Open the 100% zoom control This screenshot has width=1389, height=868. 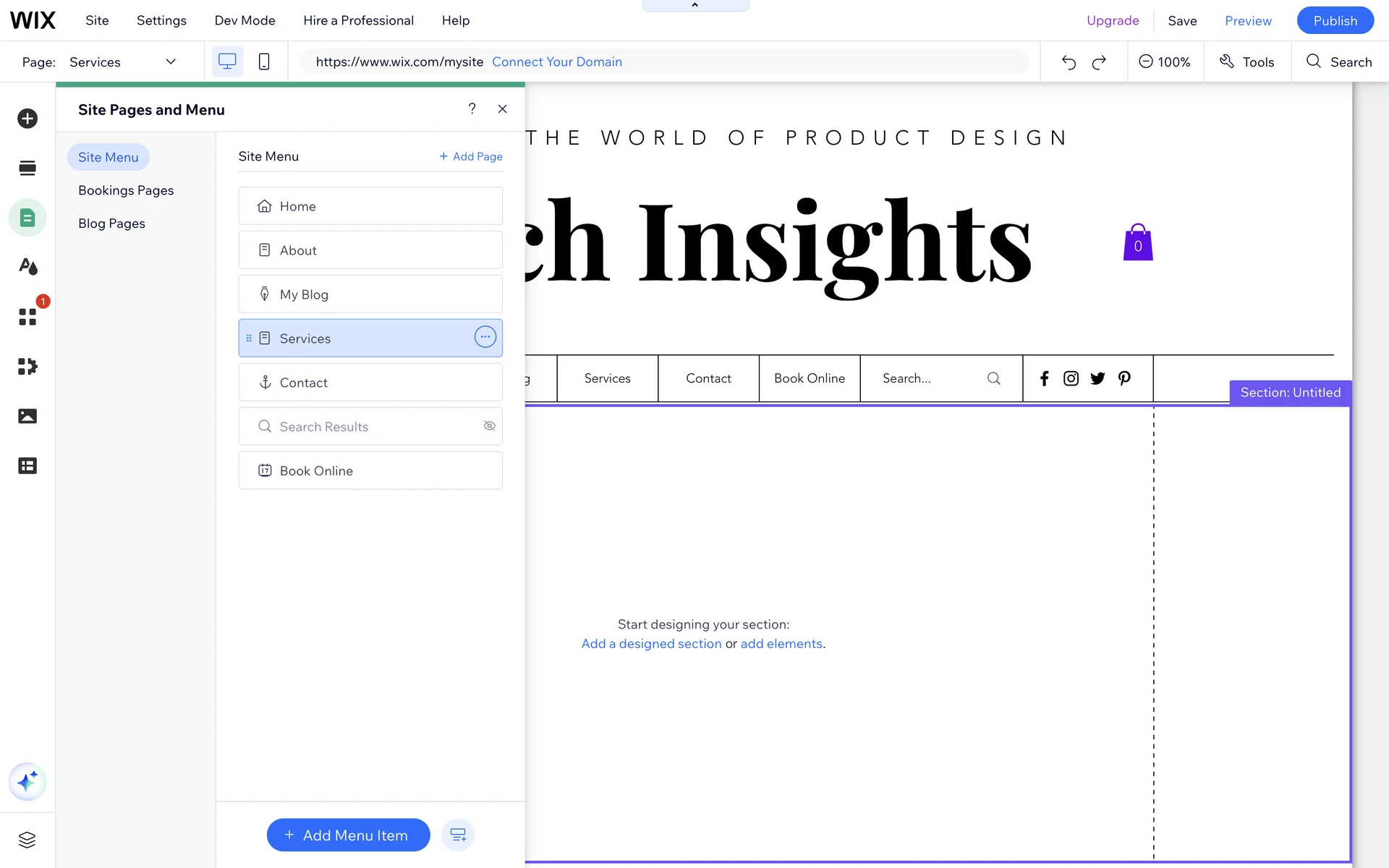(1164, 62)
